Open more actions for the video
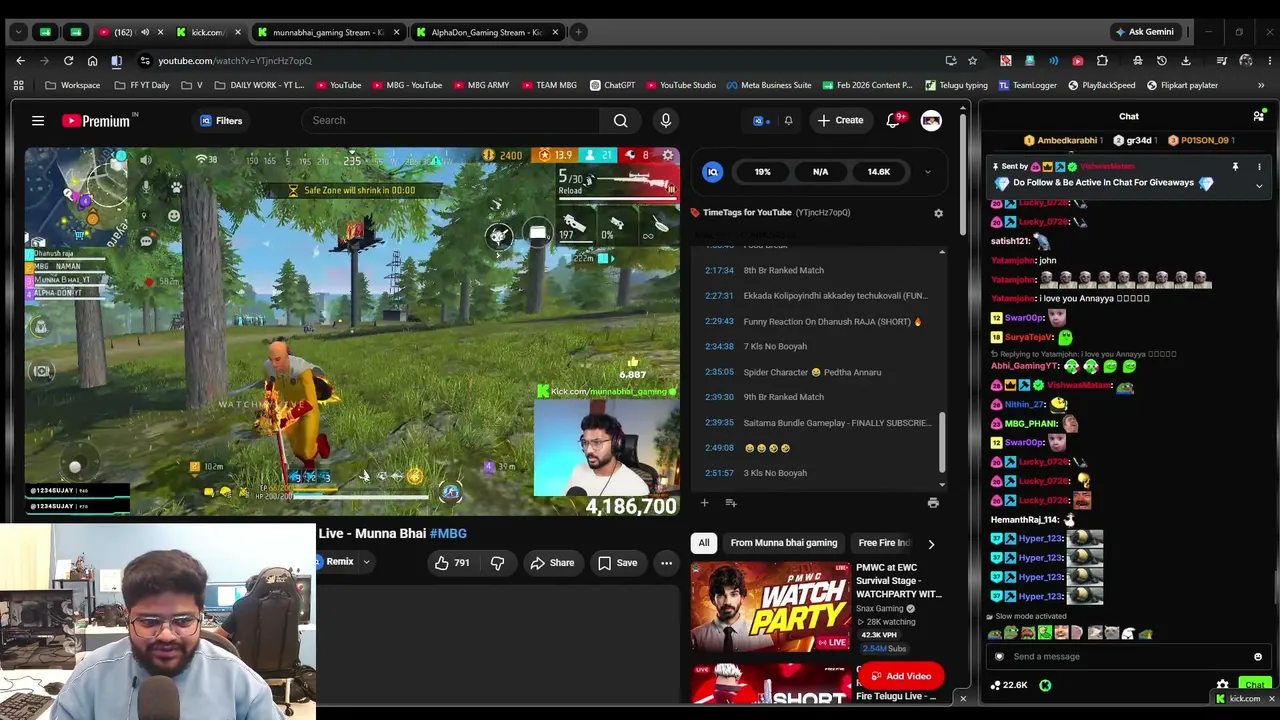This screenshot has height=720, width=1280. point(666,563)
